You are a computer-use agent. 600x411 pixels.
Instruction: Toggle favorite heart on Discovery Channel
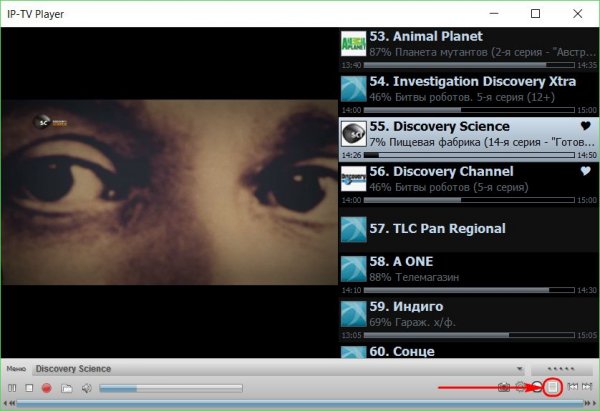pos(586,172)
